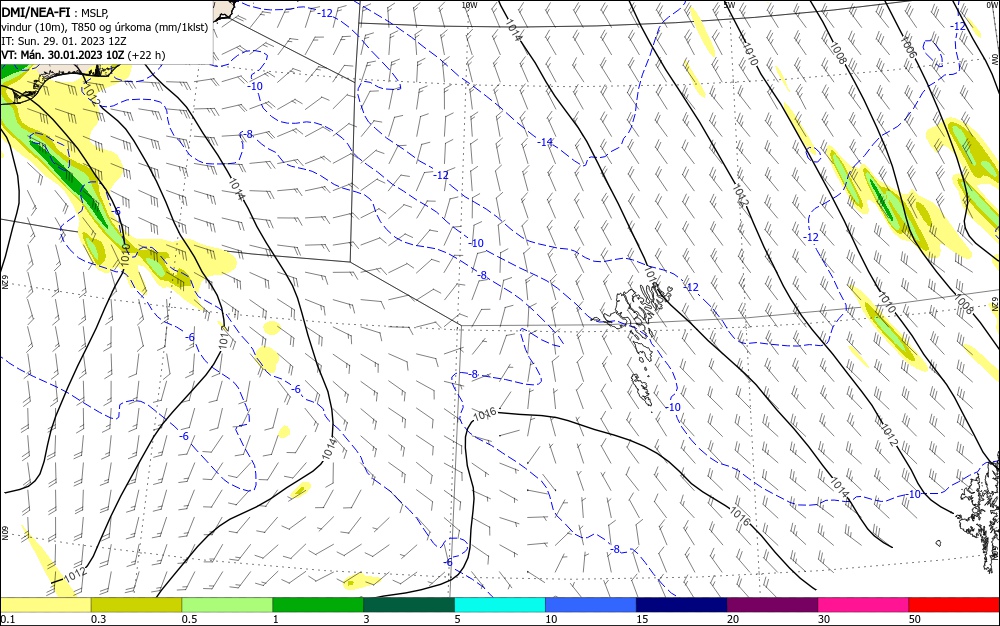The width and height of the screenshot is (1000, 626).
Task: Click the '10W' longitude label
Action: point(469,5)
